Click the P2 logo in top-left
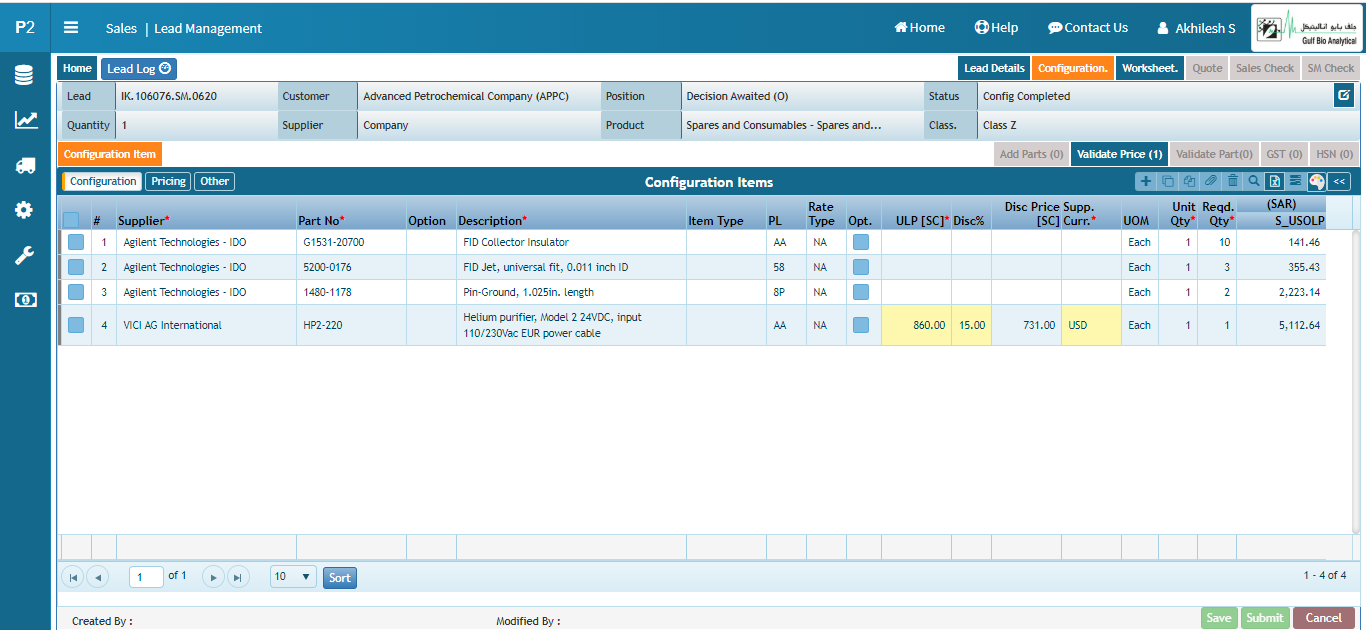The width and height of the screenshot is (1366, 630). pos(25,28)
